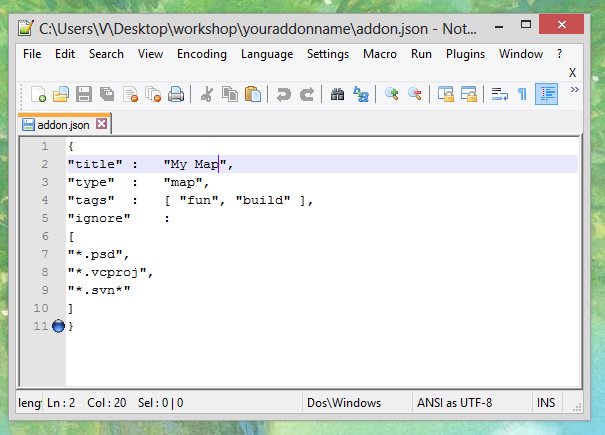Select the addon.json document tab
Screen dimensions: 605x435
(x=62, y=124)
